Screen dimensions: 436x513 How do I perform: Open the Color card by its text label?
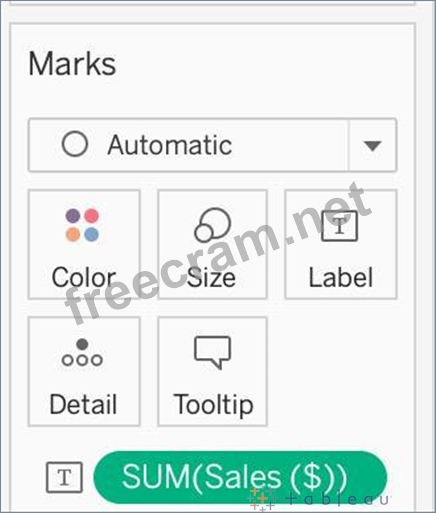click(x=84, y=277)
